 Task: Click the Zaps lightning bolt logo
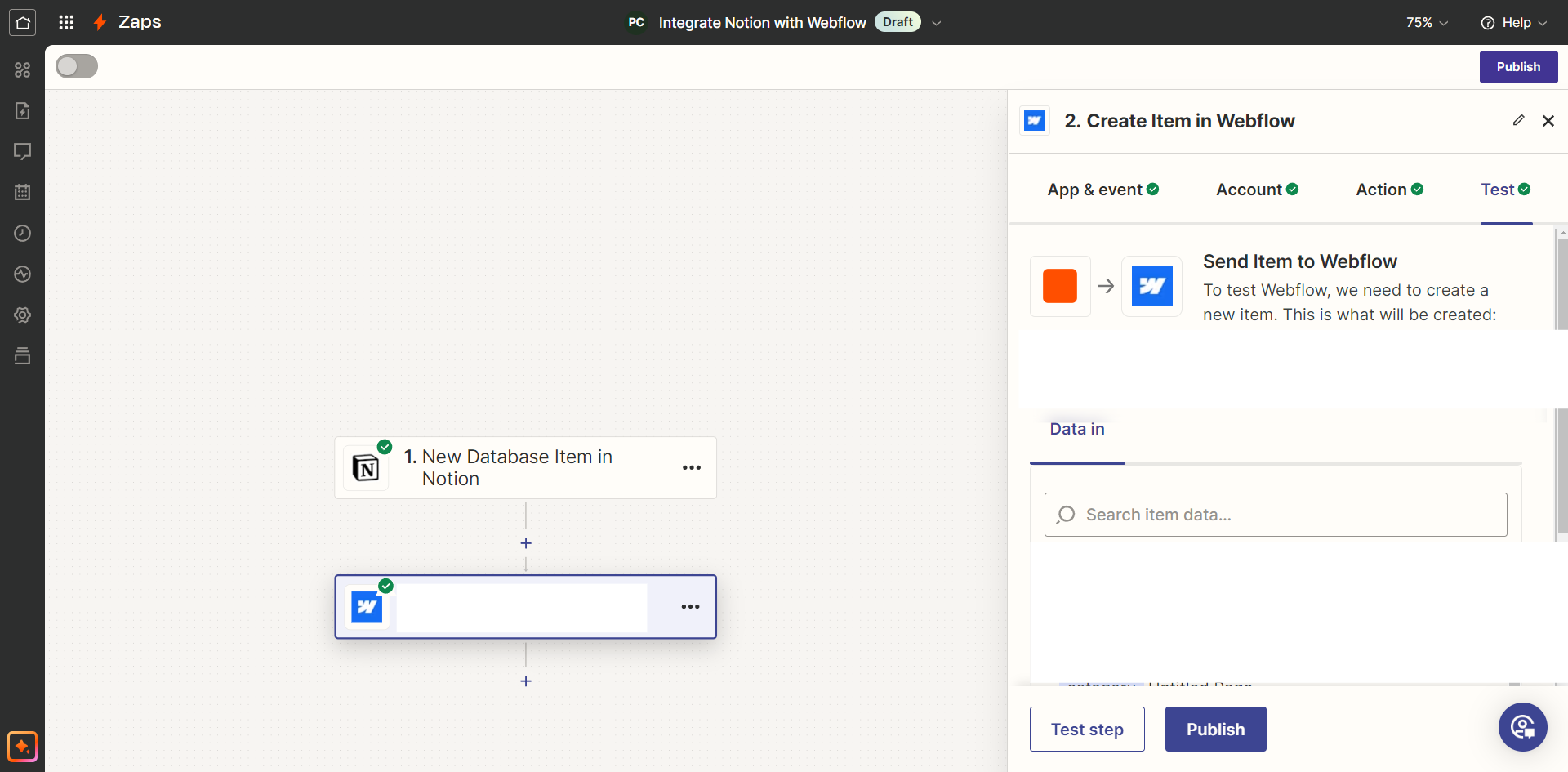pos(100,22)
